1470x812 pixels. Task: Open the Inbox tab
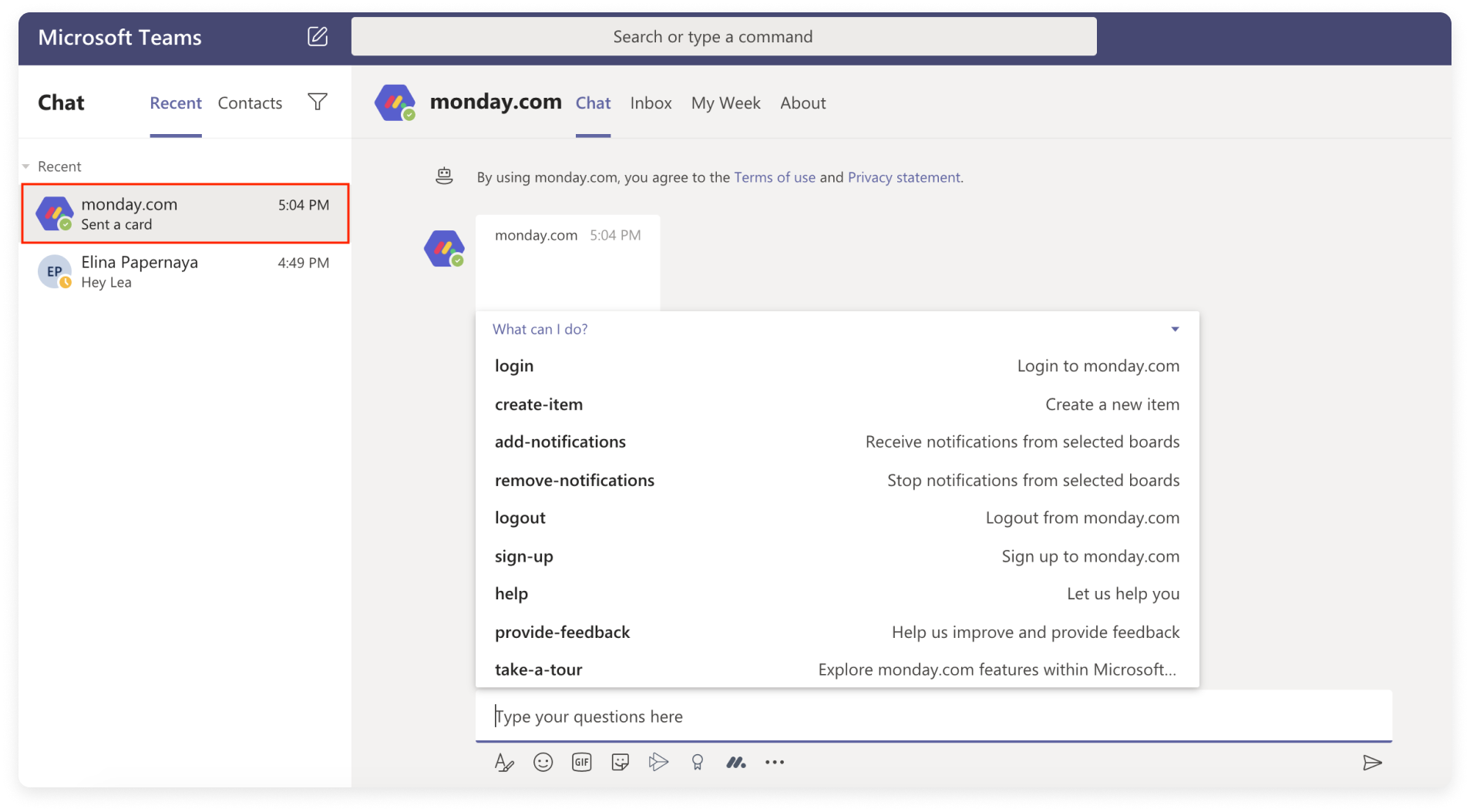pyautogui.click(x=651, y=103)
